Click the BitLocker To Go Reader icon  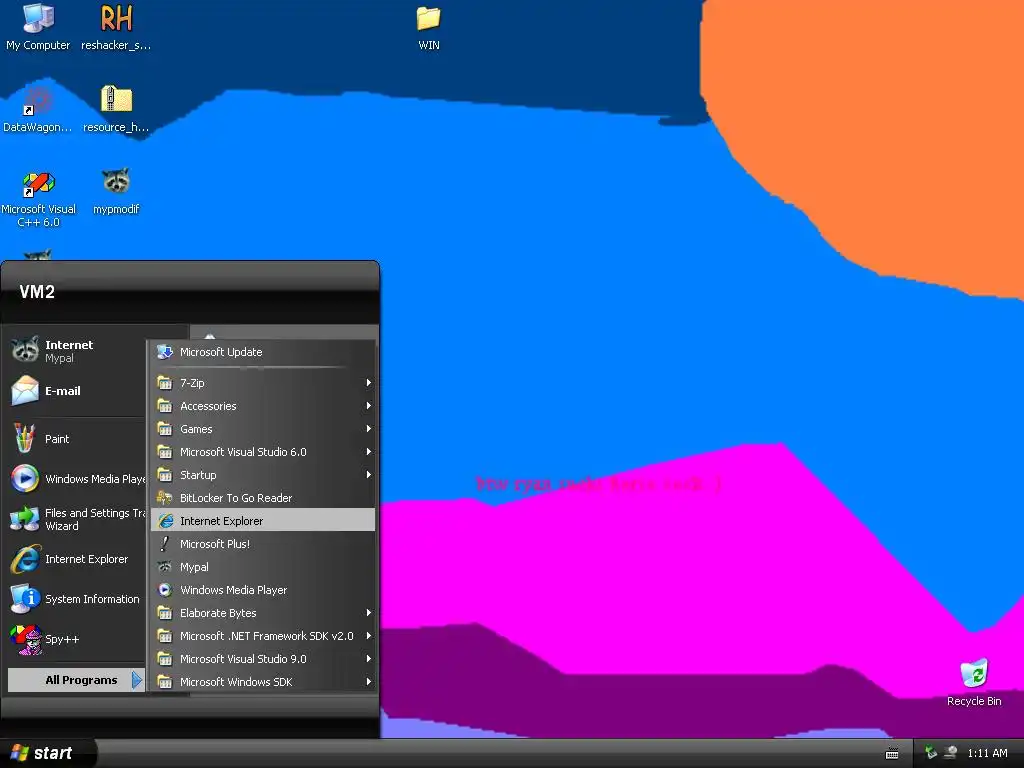click(165, 498)
